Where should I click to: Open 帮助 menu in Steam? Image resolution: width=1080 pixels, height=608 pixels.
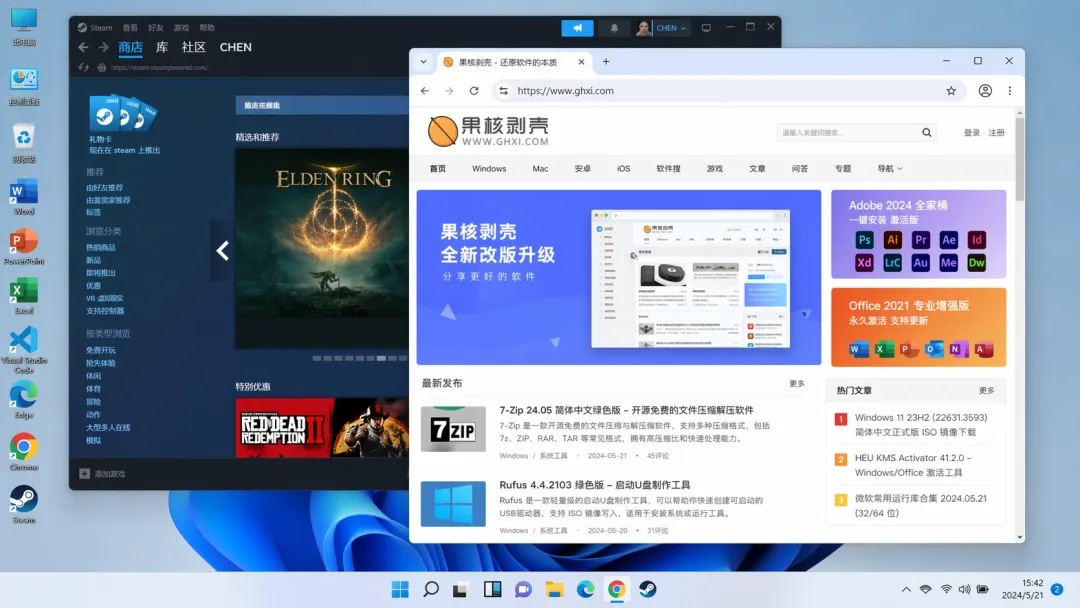click(x=207, y=28)
